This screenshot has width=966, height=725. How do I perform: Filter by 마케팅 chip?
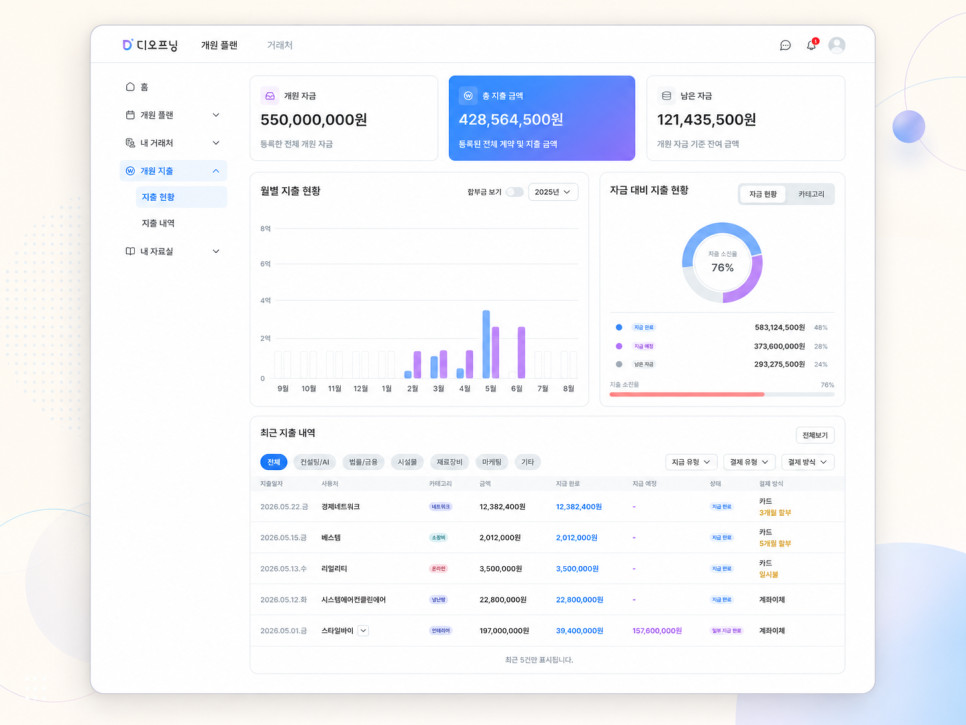coord(492,462)
